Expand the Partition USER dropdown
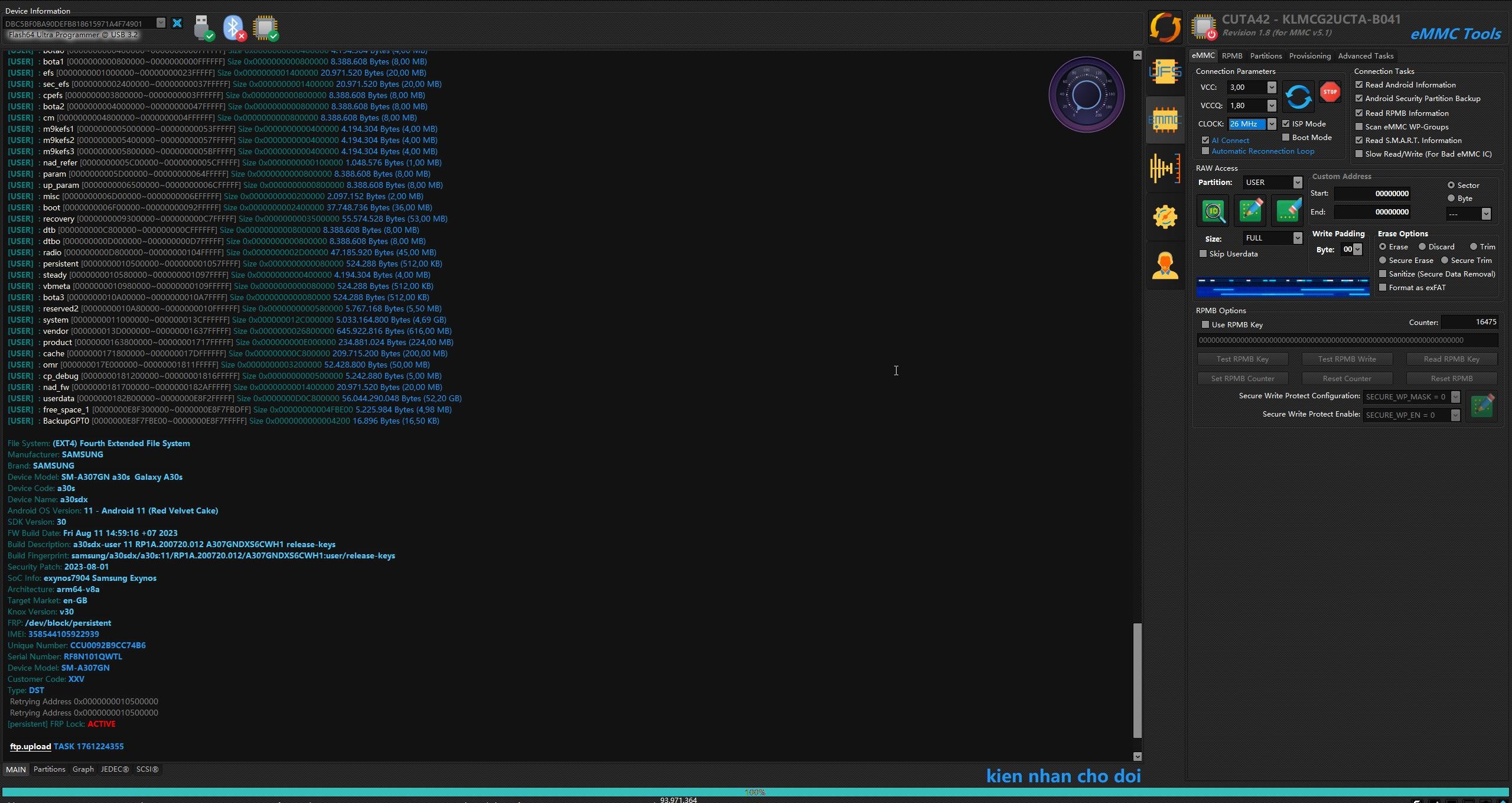This screenshot has width=1512, height=803. click(x=1297, y=183)
